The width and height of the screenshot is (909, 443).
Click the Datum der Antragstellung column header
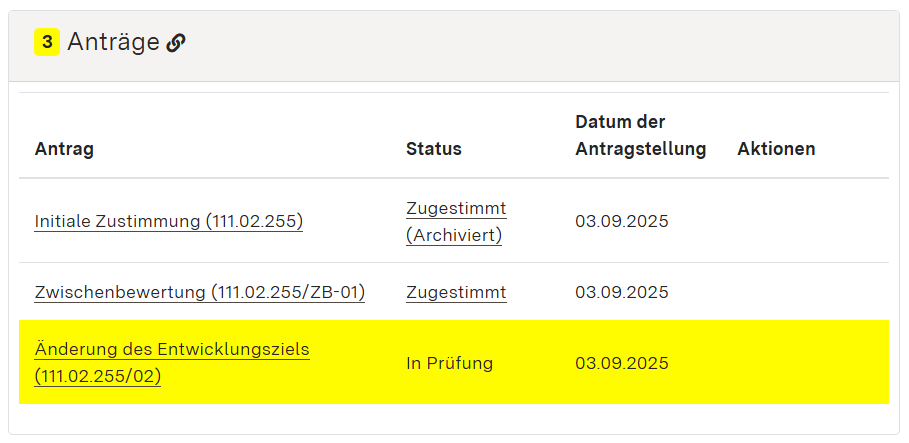[640, 135]
